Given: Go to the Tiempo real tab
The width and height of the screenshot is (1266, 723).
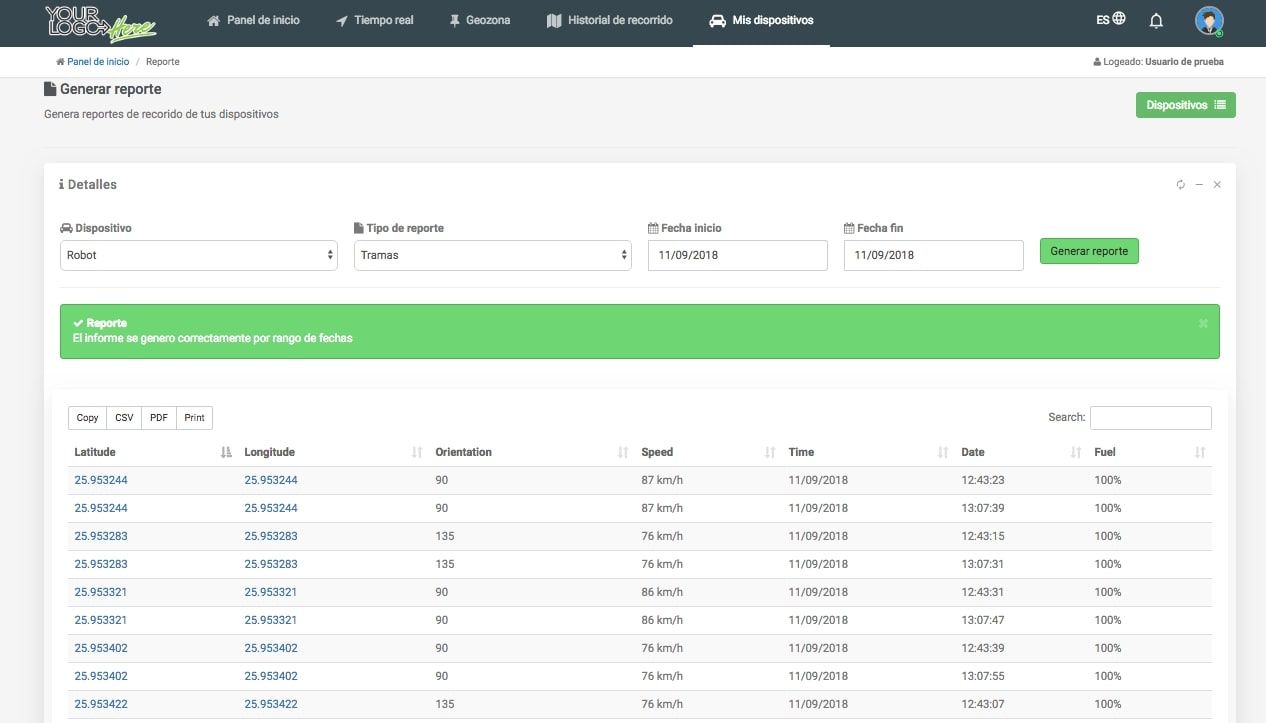Looking at the screenshot, I should (375, 20).
